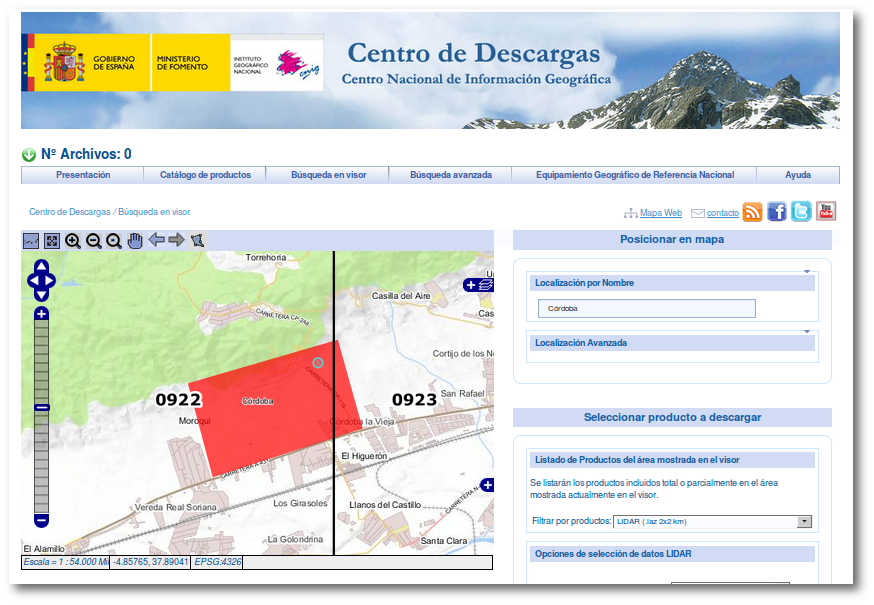This screenshot has width=874, height=605.
Task: Click the Córdoba location name input field
Action: point(646,309)
